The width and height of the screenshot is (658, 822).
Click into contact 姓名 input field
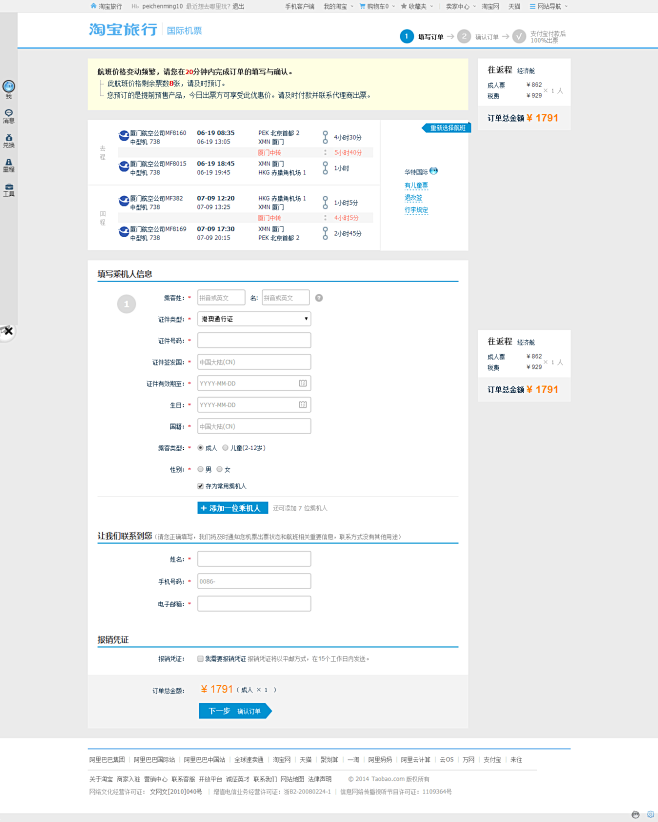[x=254, y=559]
